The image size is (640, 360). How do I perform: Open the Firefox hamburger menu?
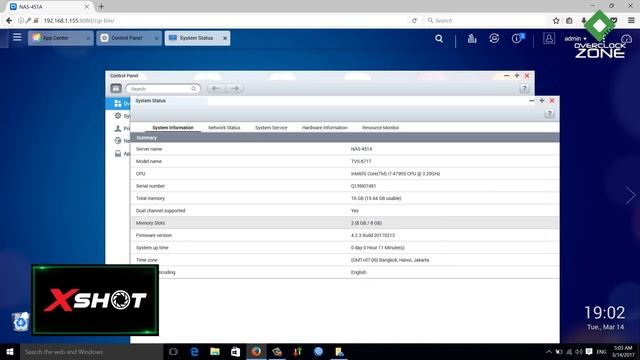(631, 20)
